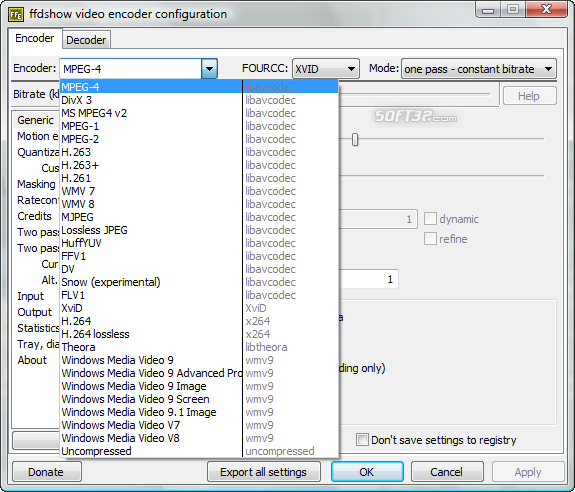Confirm with the OK button

367,472
